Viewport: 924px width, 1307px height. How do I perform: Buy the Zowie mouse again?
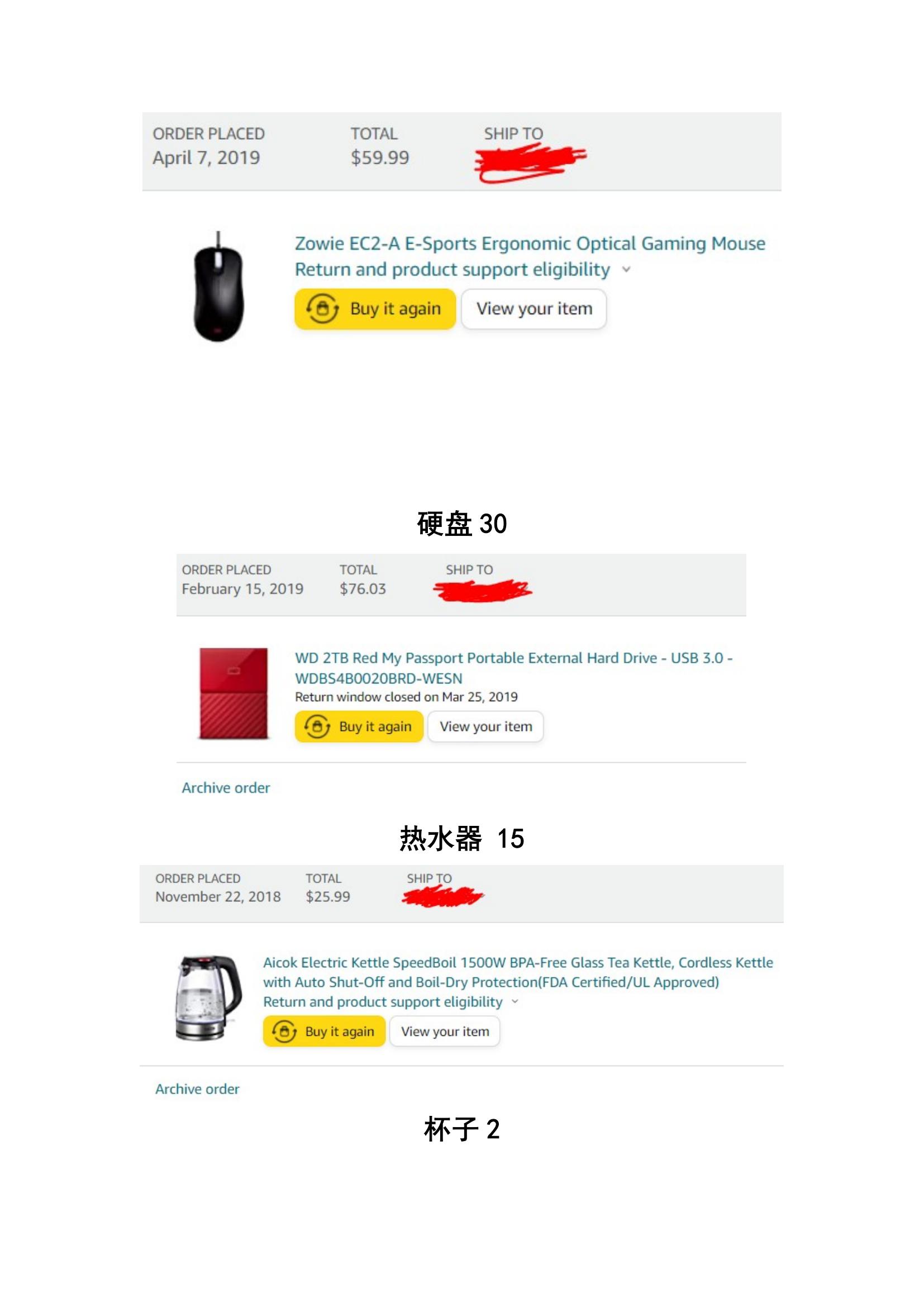pyautogui.click(x=375, y=308)
